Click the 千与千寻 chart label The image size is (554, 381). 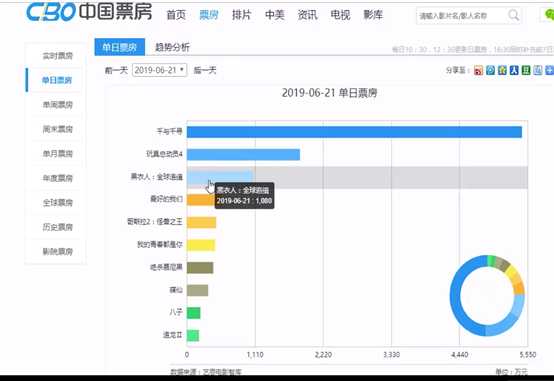(170, 131)
